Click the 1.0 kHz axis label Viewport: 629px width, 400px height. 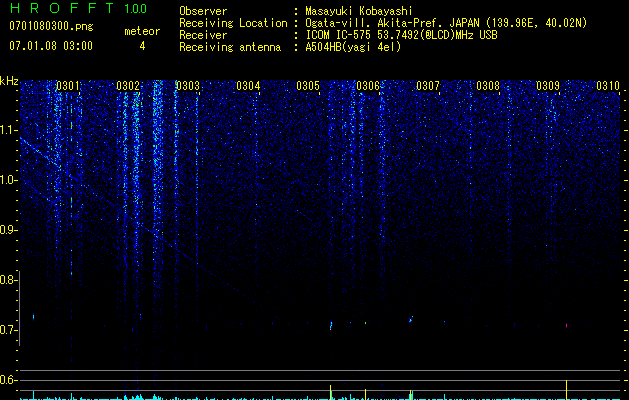click(9, 180)
